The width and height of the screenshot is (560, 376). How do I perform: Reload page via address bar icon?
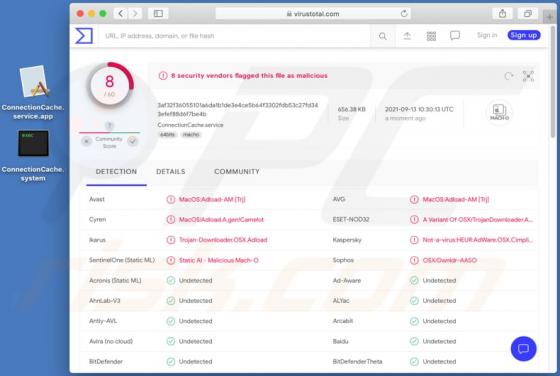tap(404, 14)
